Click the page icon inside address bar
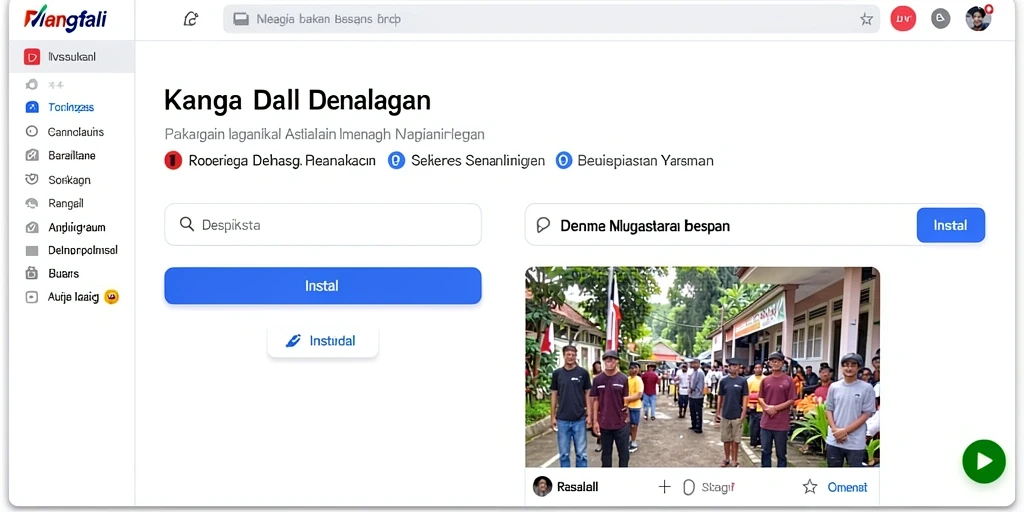Viewport: 1024px width, 512px height. click(241, 20)
